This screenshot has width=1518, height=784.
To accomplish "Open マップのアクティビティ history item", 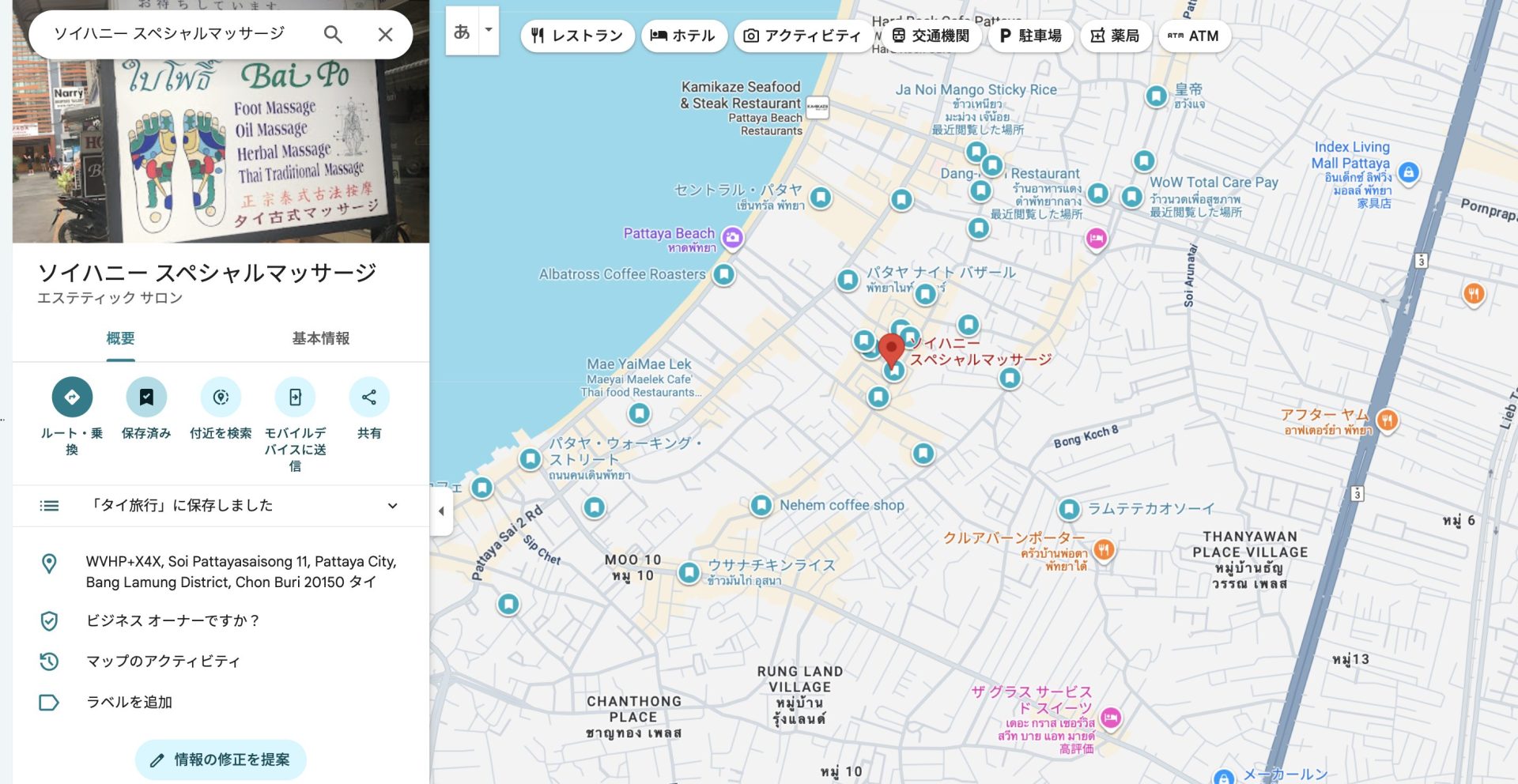I will tap(163, 661).
